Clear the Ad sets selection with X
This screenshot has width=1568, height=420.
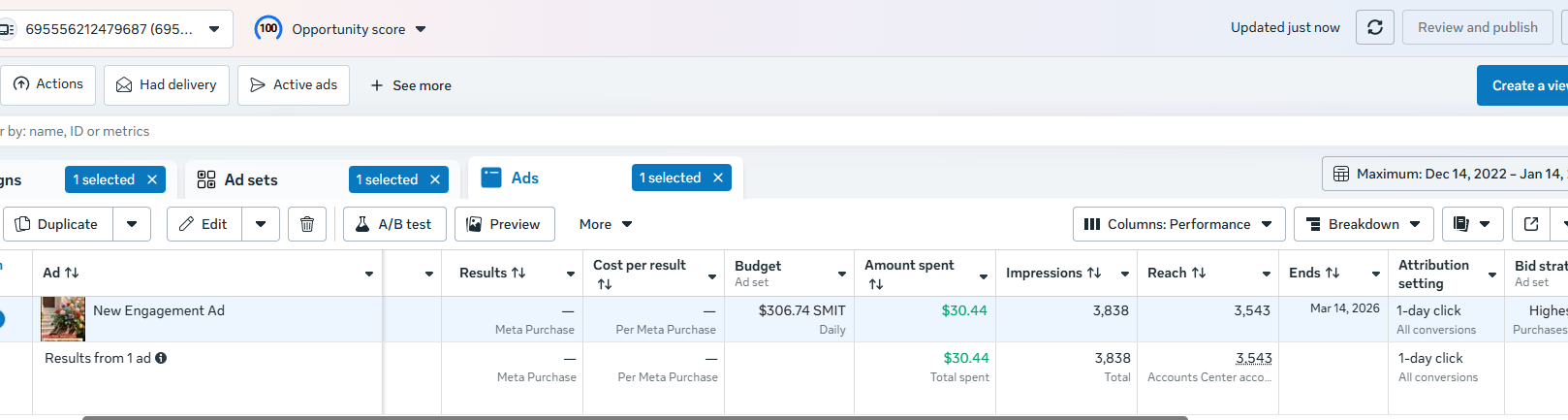point(435,179)
